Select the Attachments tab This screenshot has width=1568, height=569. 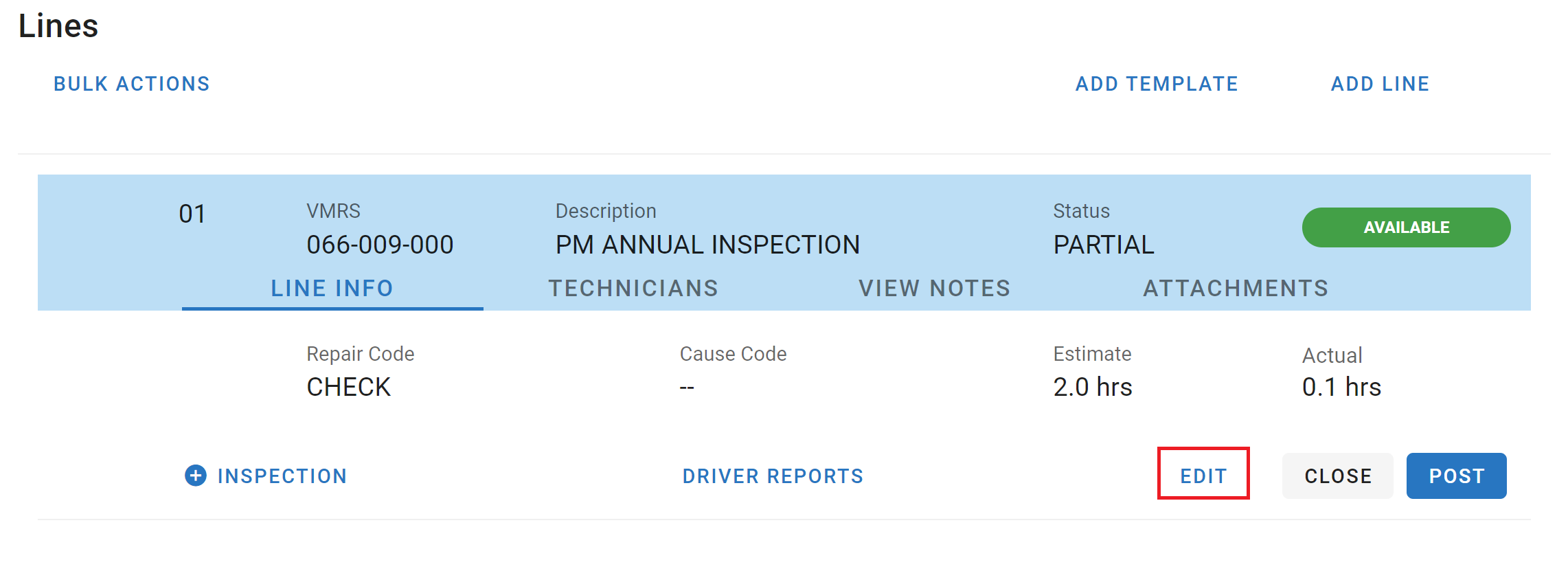(1236, 289)
